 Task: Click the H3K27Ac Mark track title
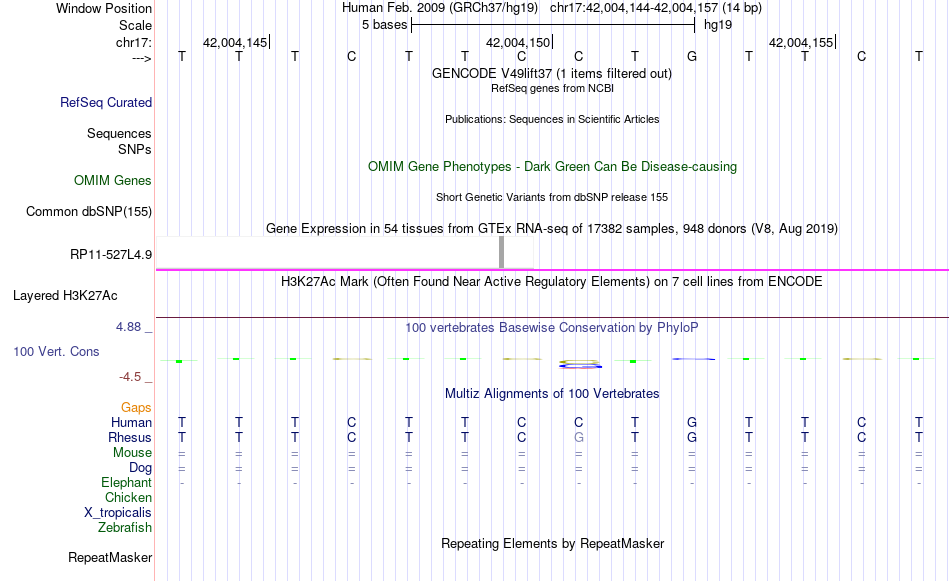(552, 282)
